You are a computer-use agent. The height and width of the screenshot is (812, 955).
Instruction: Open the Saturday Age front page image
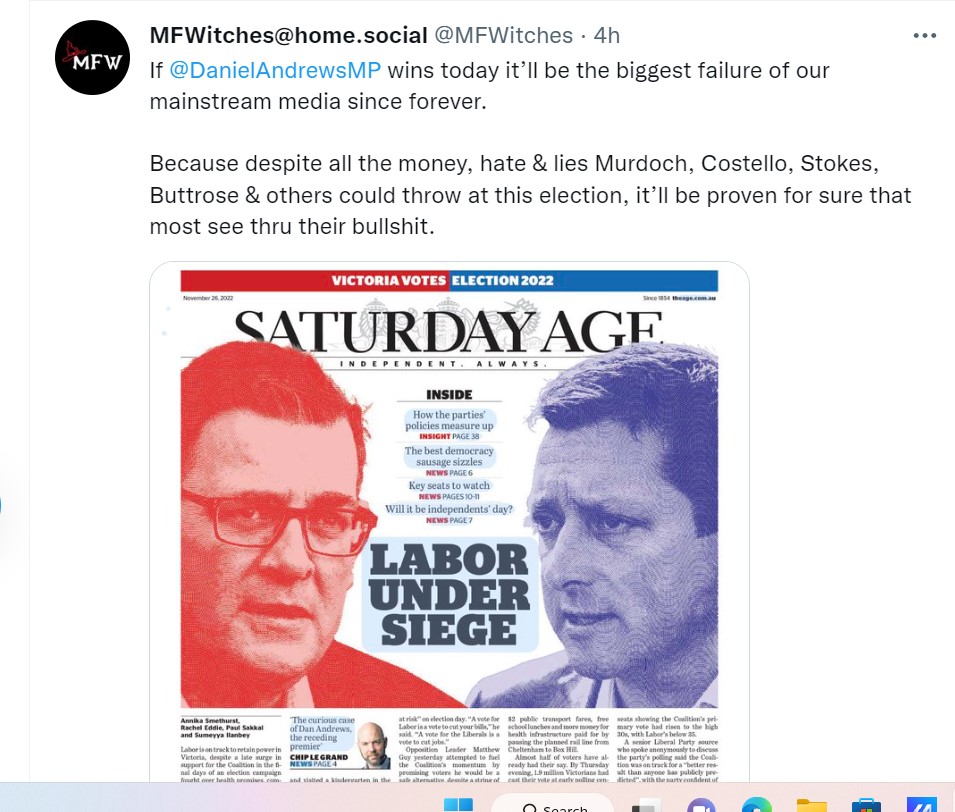click(449, 522)
